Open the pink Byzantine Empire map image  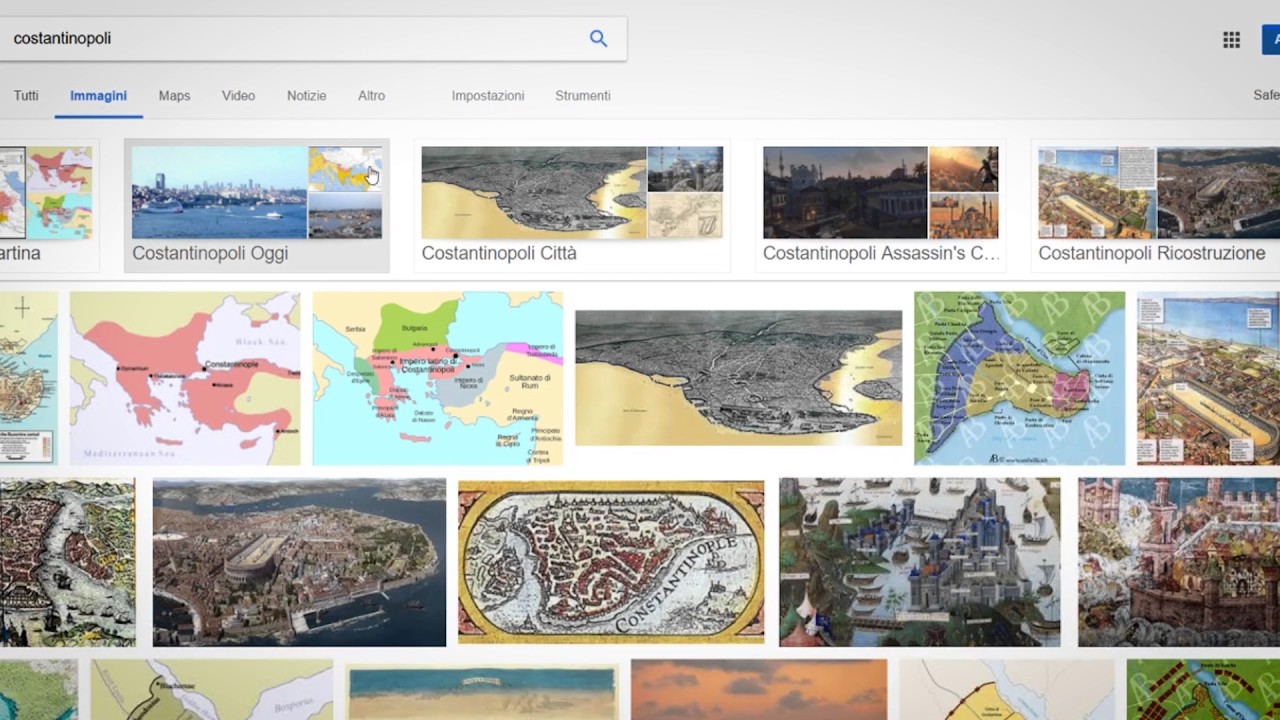click(x=185, y=378)
